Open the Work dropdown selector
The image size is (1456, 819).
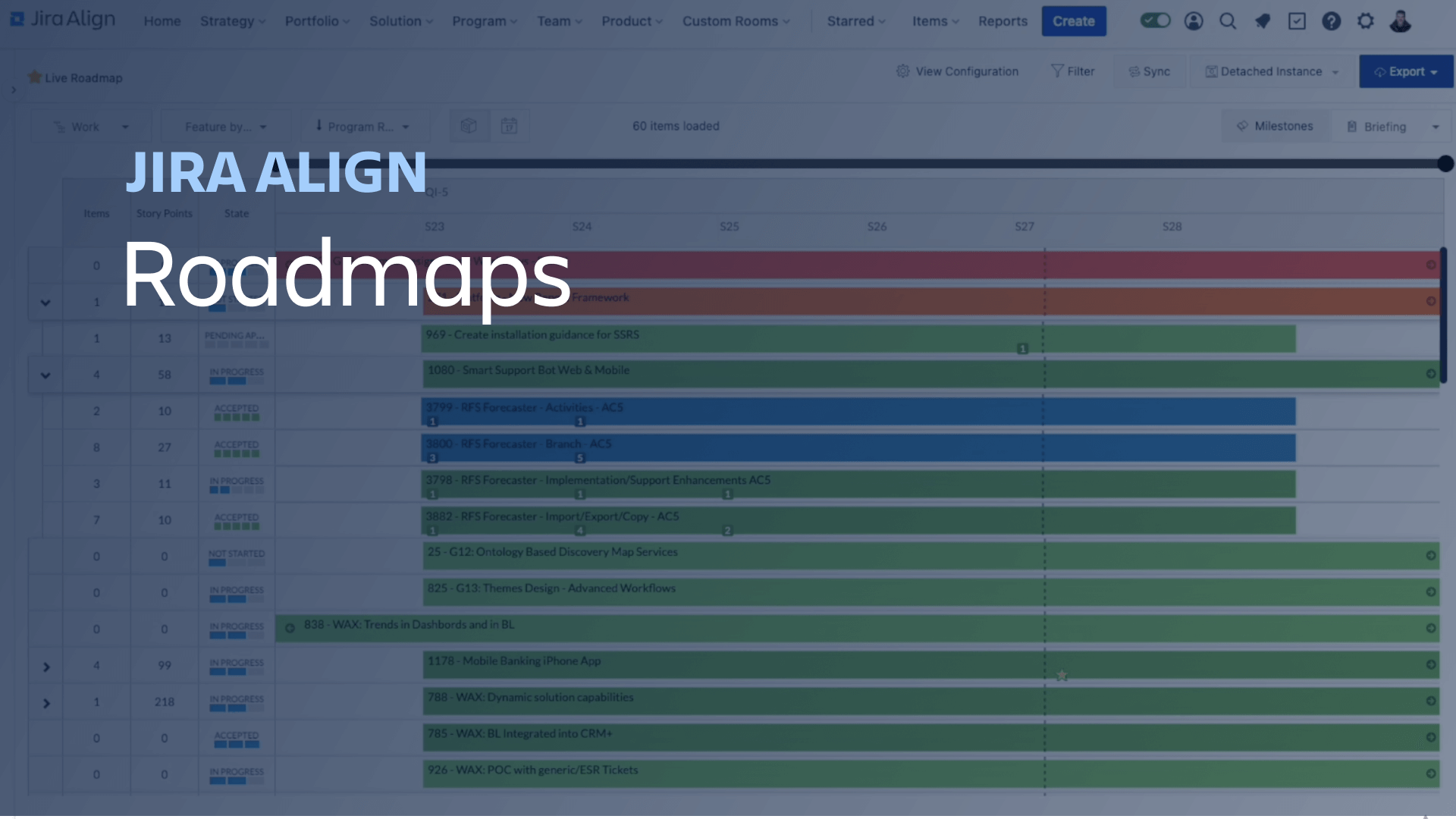(x=92, y=126)
